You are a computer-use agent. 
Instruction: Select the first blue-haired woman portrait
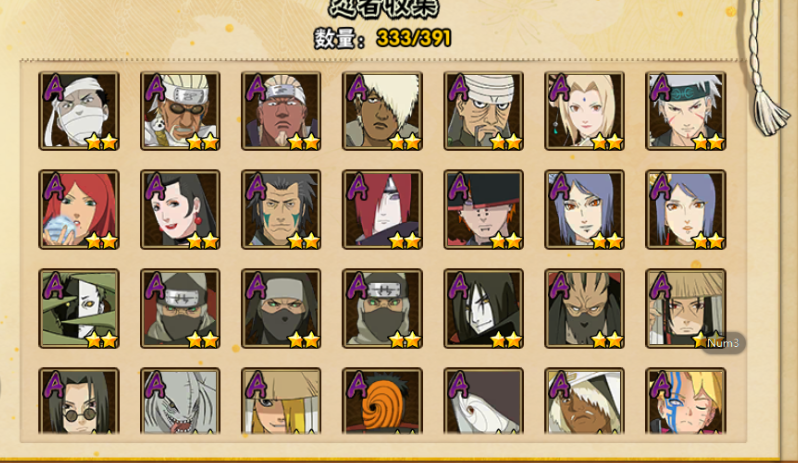(584, 210)
